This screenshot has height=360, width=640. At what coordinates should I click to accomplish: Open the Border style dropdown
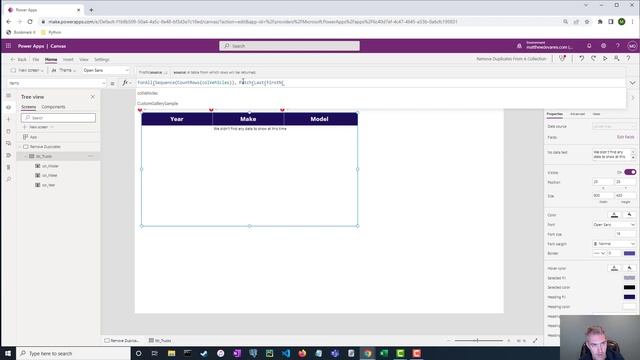click(599, 253)
